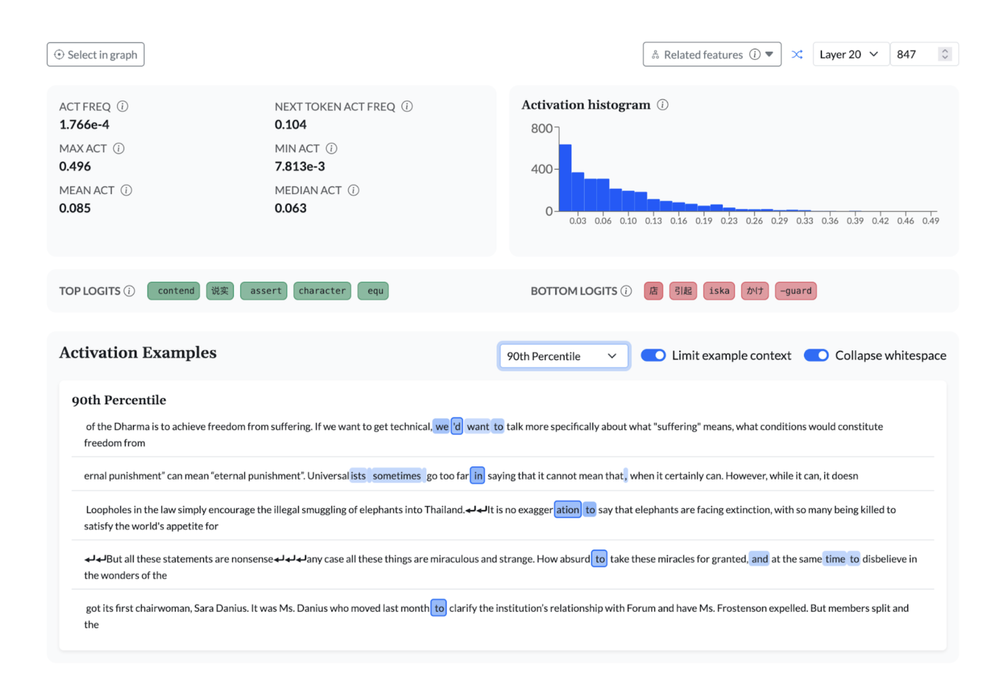Click highlighted 'to' after 'How absurd'

[599, 559]
